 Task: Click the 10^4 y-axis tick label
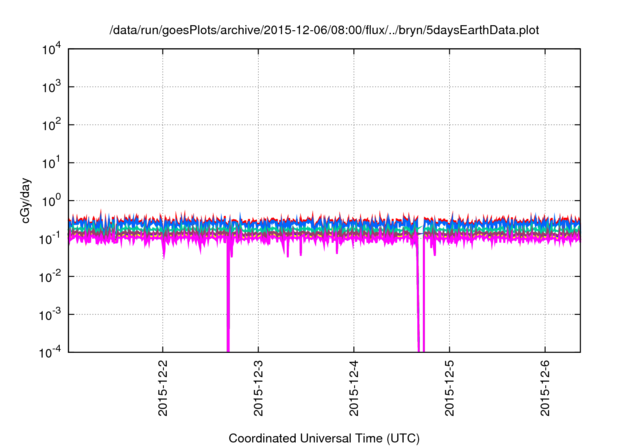click(x=51, y=49)
